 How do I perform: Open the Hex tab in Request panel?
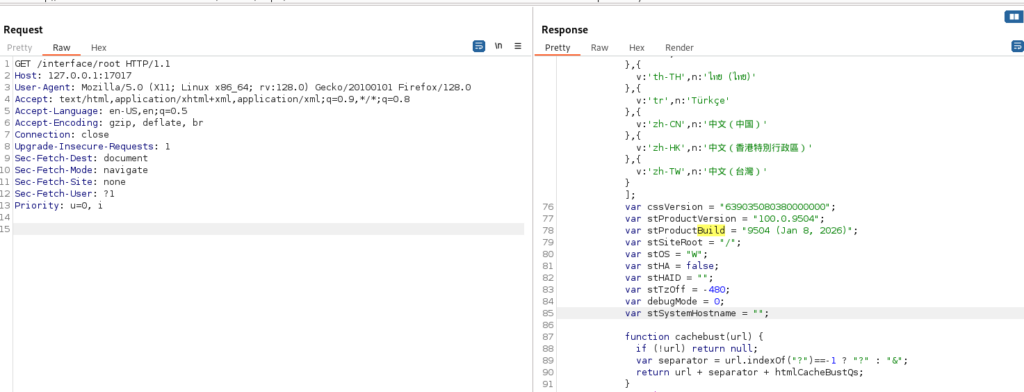pyautogui.click(x=99, y=48)
